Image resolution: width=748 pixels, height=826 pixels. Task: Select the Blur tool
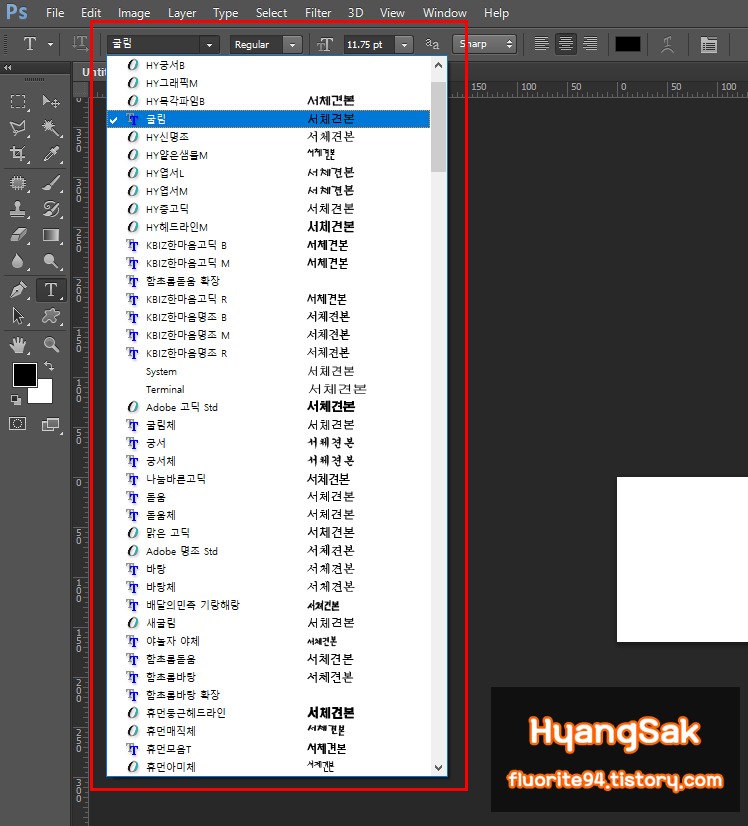pos(18,261)
